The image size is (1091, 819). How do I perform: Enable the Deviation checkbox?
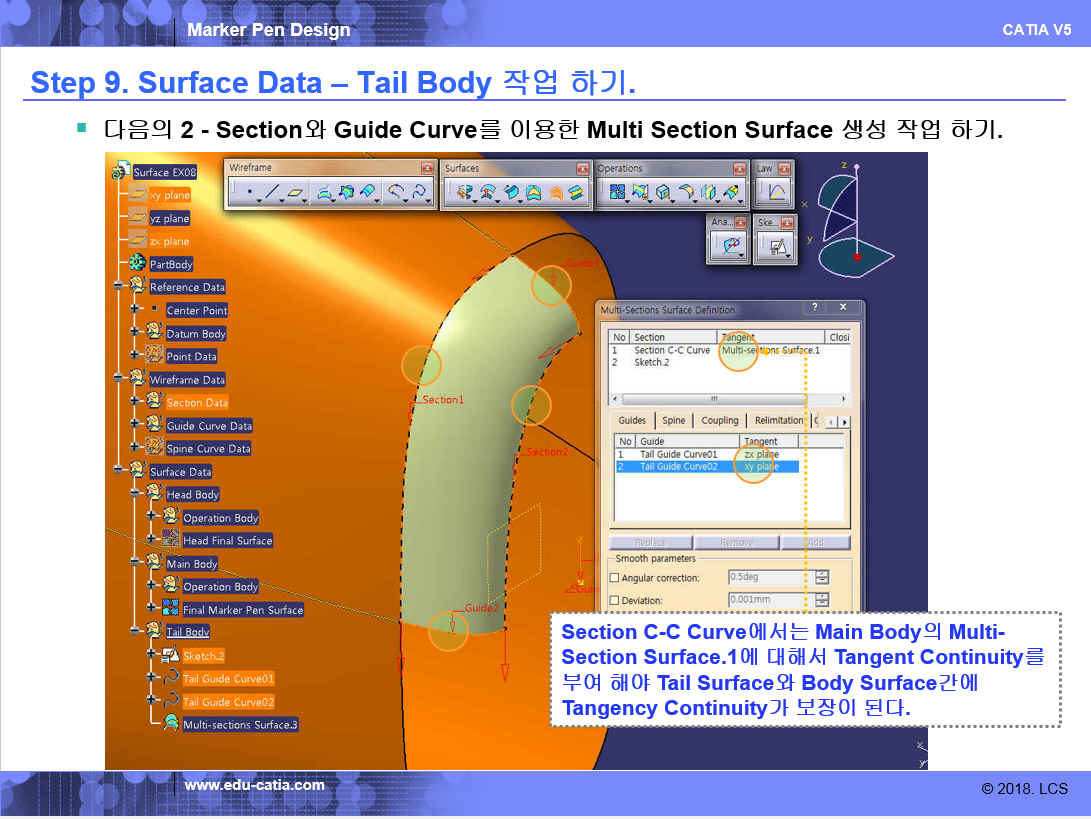coord(615,600)
